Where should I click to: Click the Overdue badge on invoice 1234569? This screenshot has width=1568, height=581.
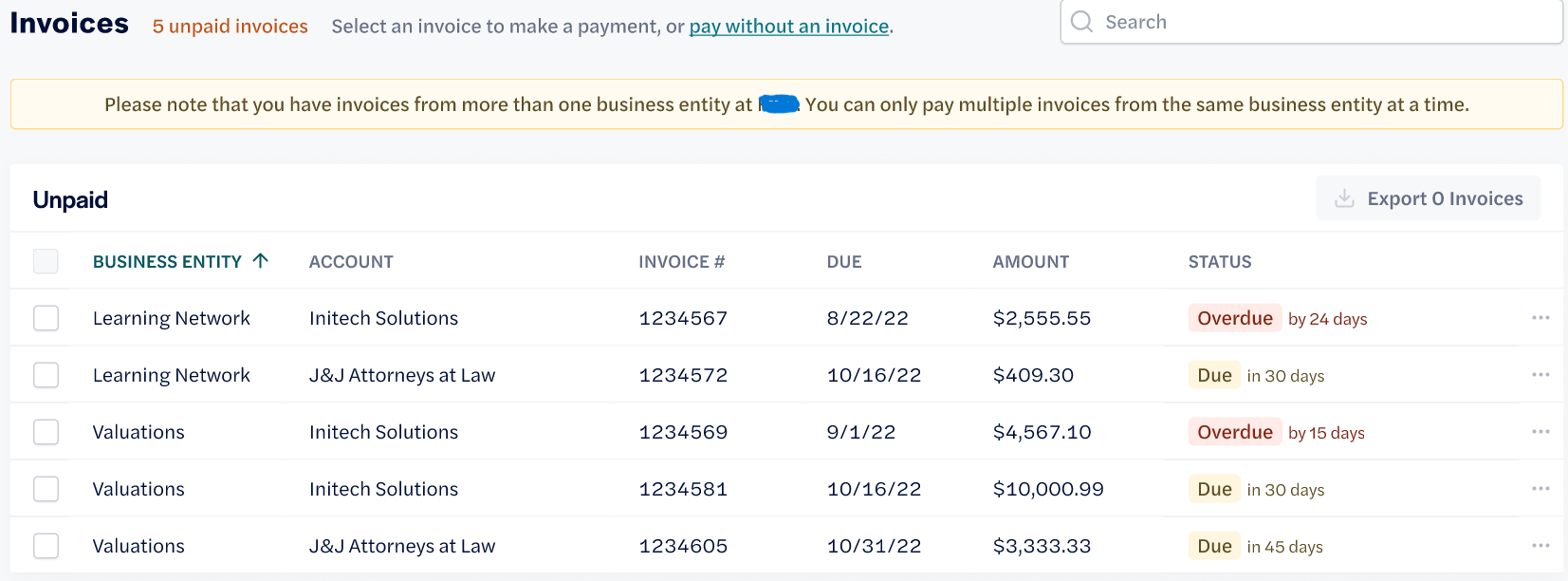1234,432
